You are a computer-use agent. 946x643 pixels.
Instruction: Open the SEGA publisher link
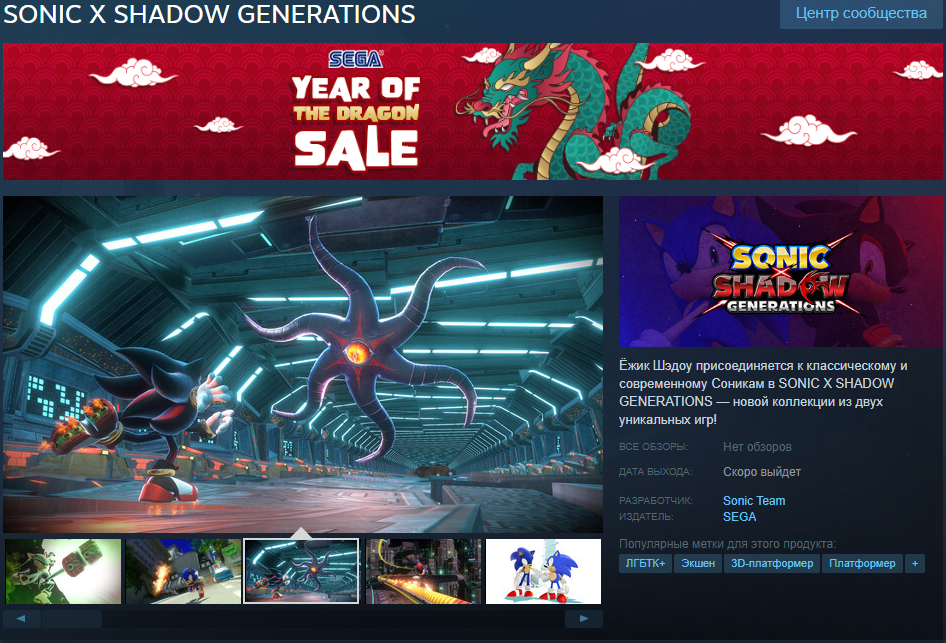[739, 517]
